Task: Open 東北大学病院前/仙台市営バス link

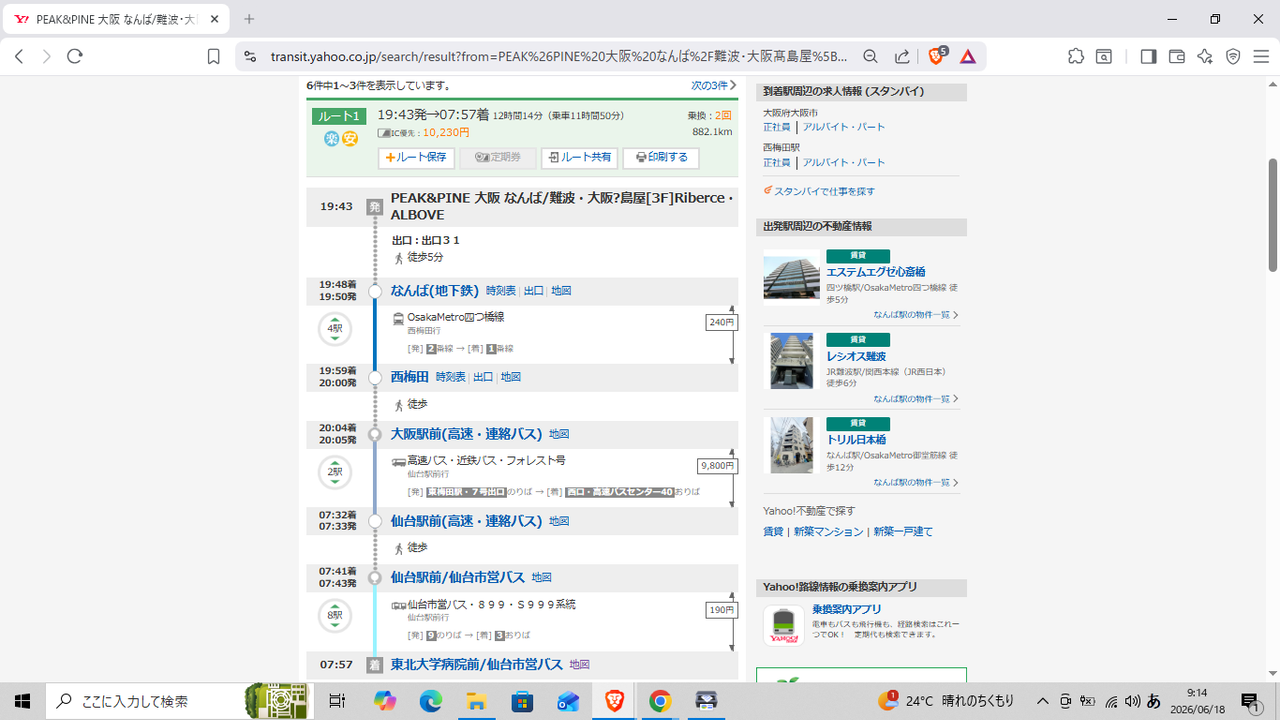Action: pyautogui.click(x=477, y=664)
